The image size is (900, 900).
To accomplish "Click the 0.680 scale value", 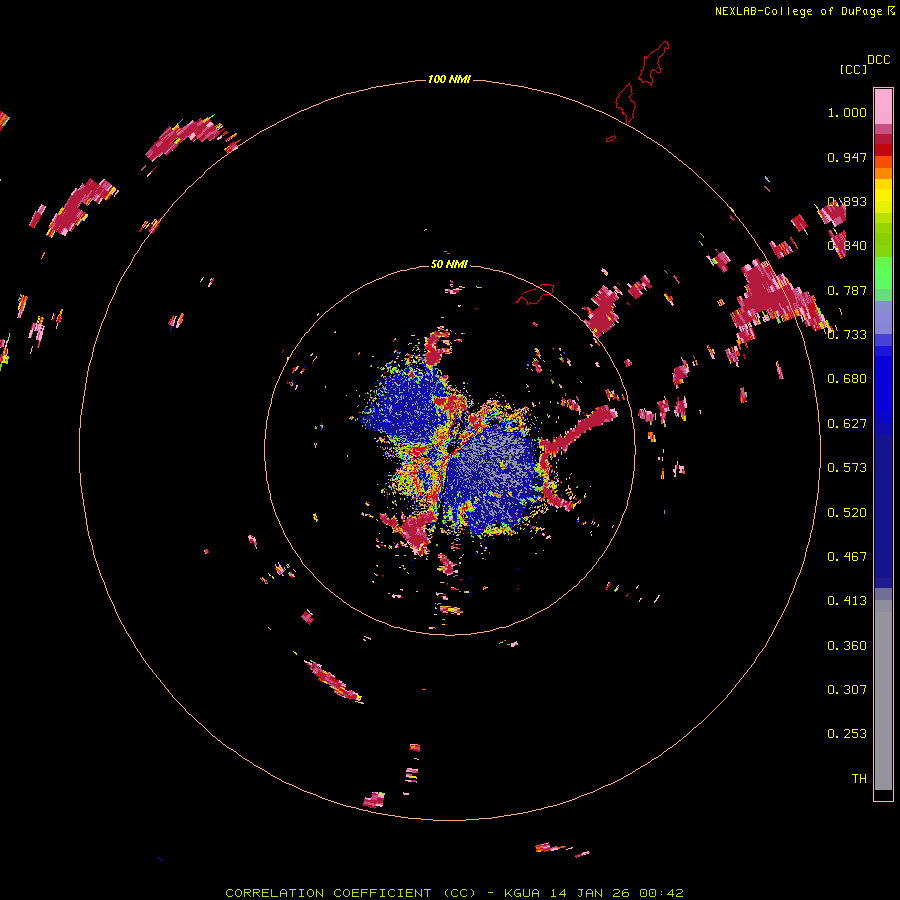I will tap(847, 378).
